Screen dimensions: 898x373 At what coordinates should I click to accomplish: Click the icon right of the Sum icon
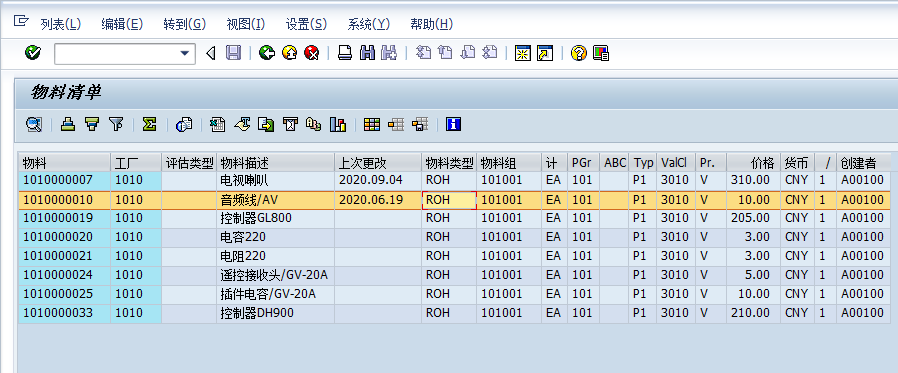point(184,124)
